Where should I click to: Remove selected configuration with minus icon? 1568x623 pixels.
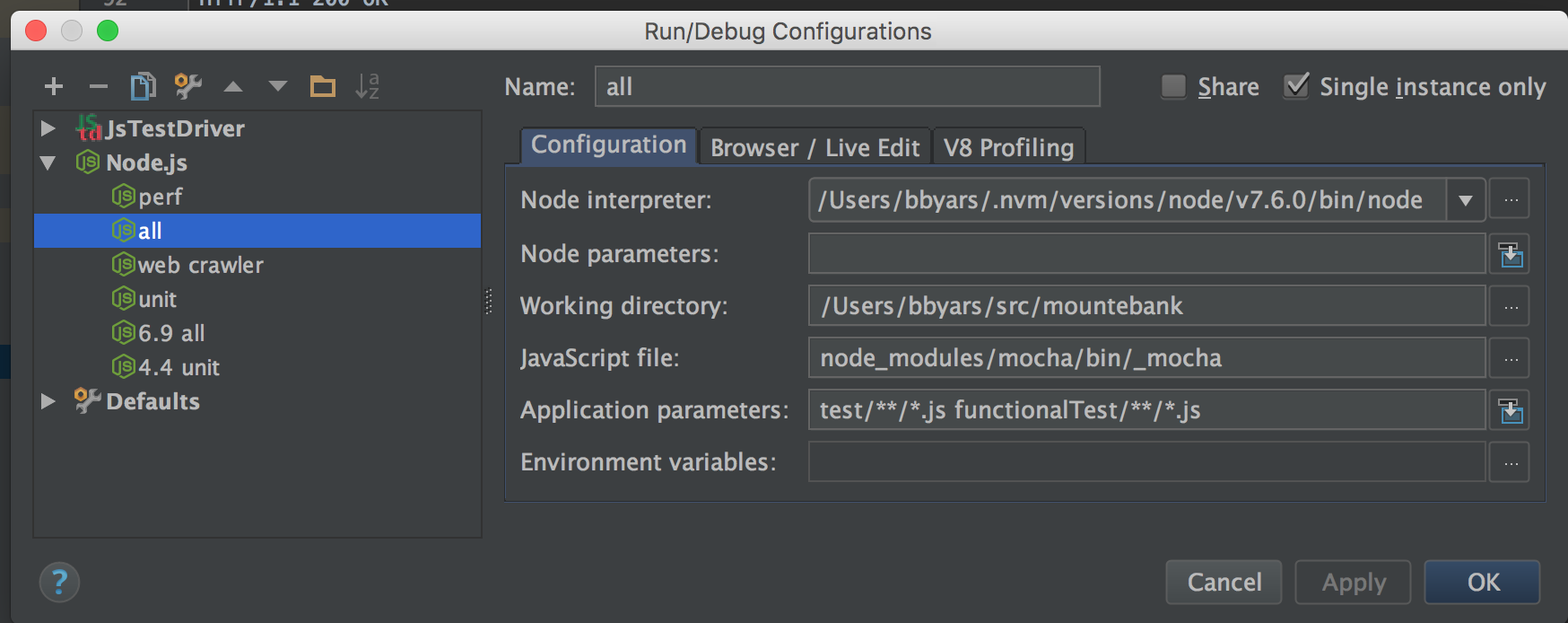coord(99,86)
